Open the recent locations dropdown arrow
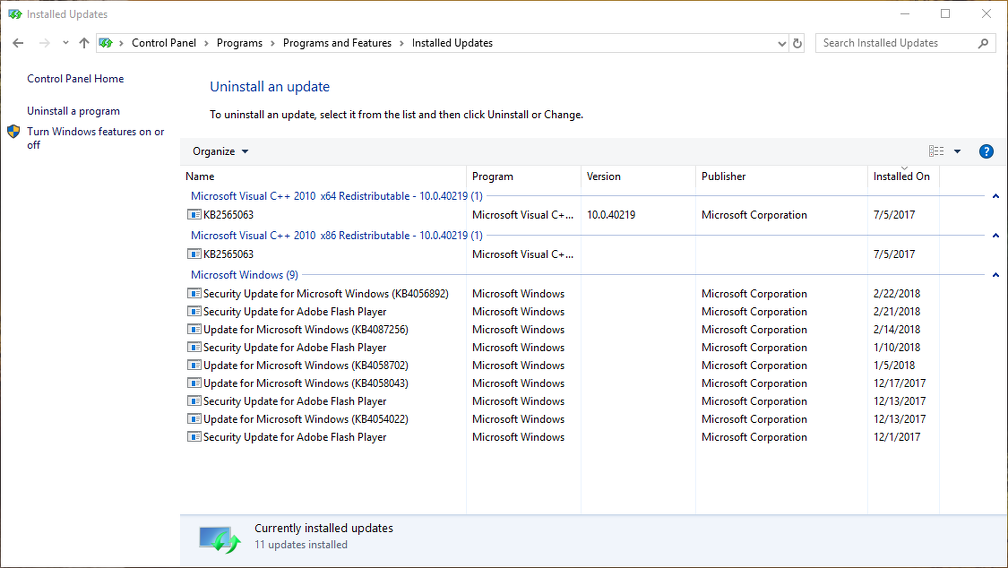 [x=65, y=43]
